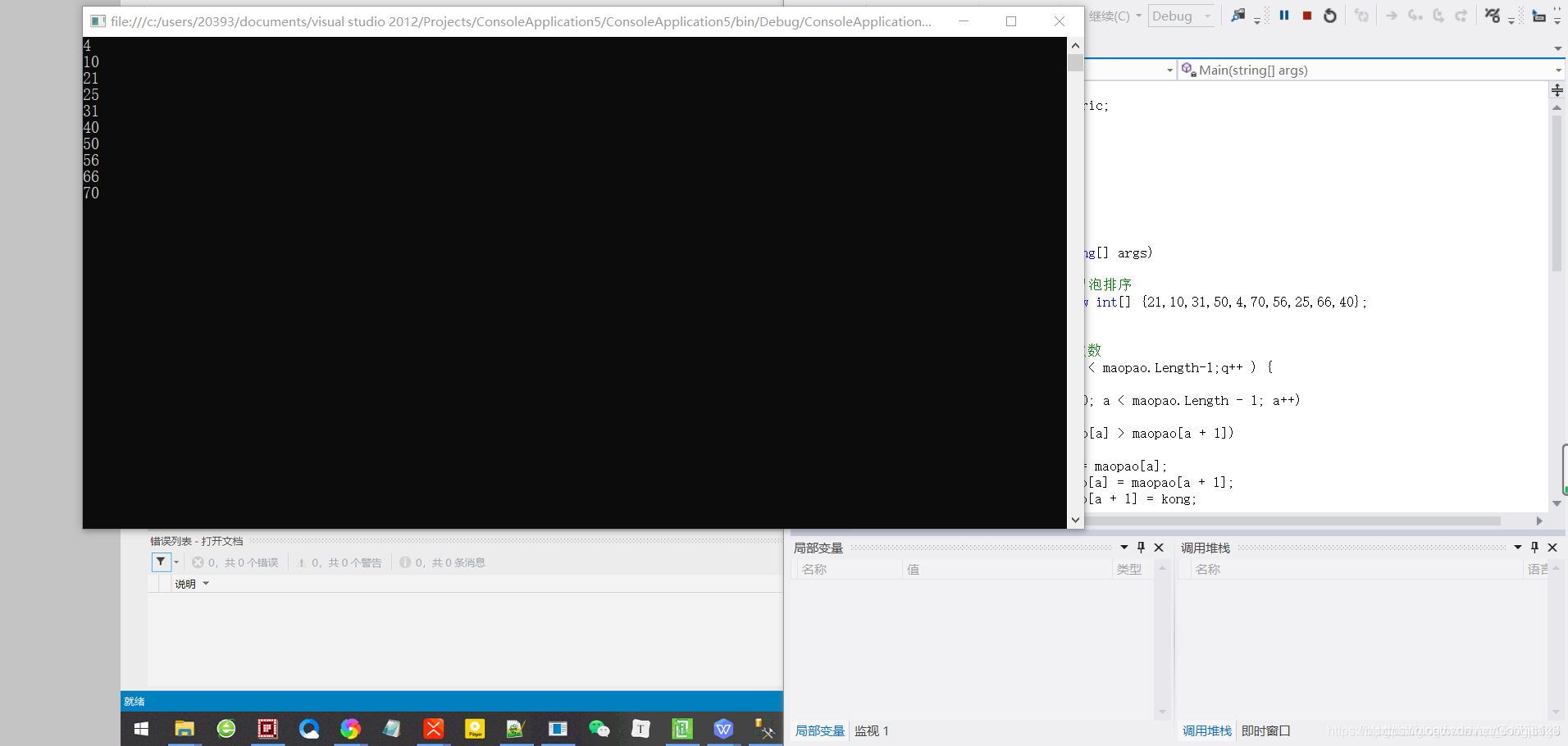The image size is (1568, 746).
Task: Click the 继续(C) continue button
Action: click(1109, 16)
